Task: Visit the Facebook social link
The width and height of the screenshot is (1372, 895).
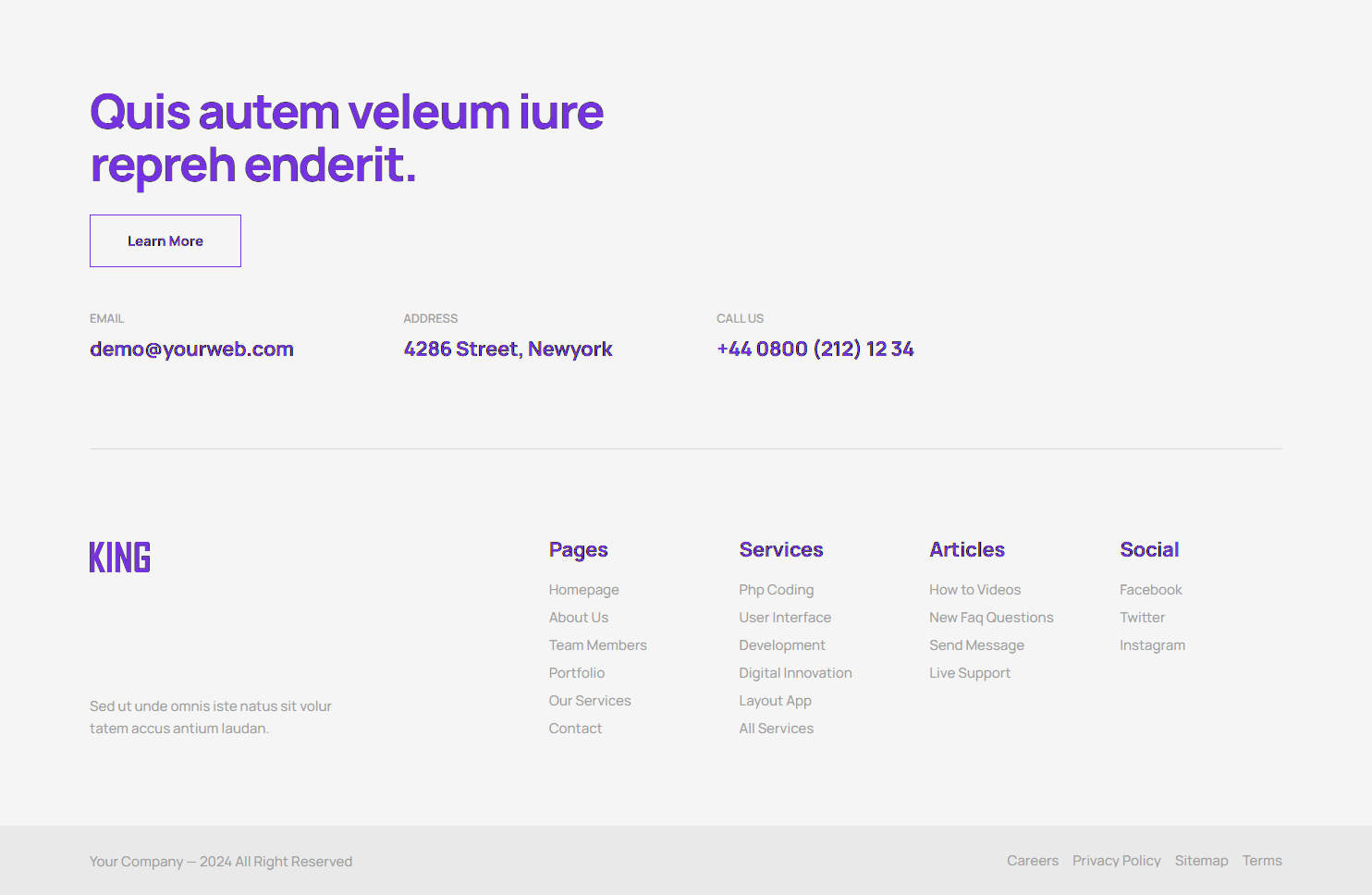Action: (1150, 589)
